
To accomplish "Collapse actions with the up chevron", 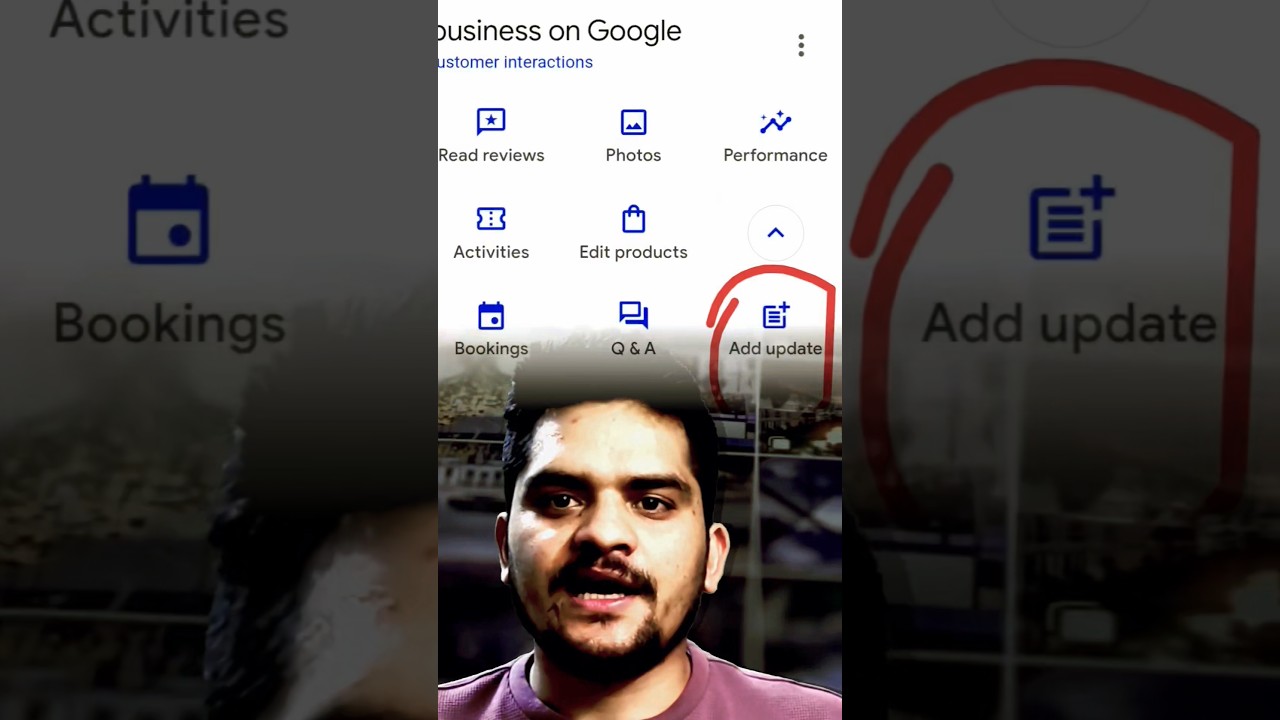I will point(776,233).
